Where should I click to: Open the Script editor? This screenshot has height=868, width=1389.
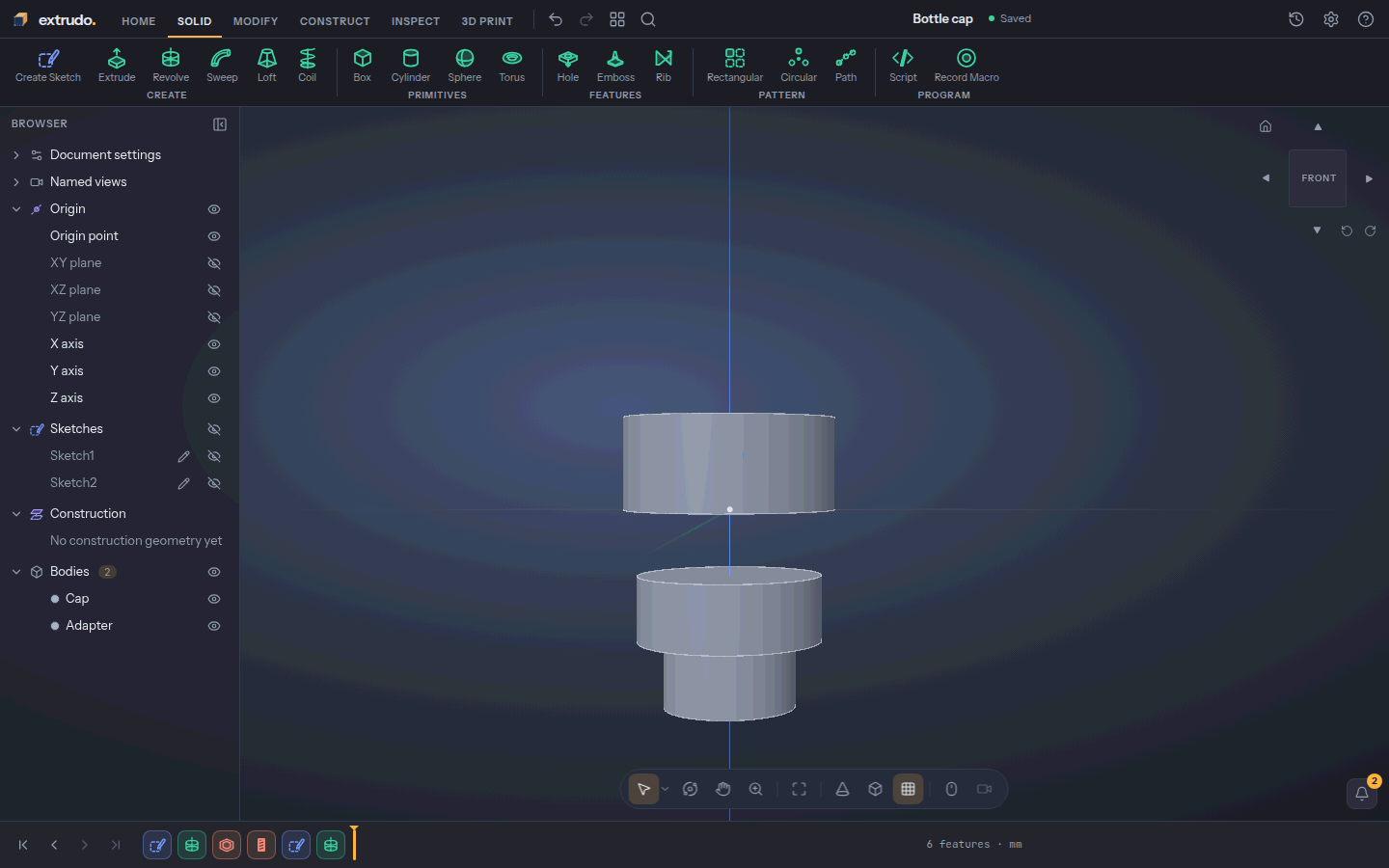coord(903,66)
